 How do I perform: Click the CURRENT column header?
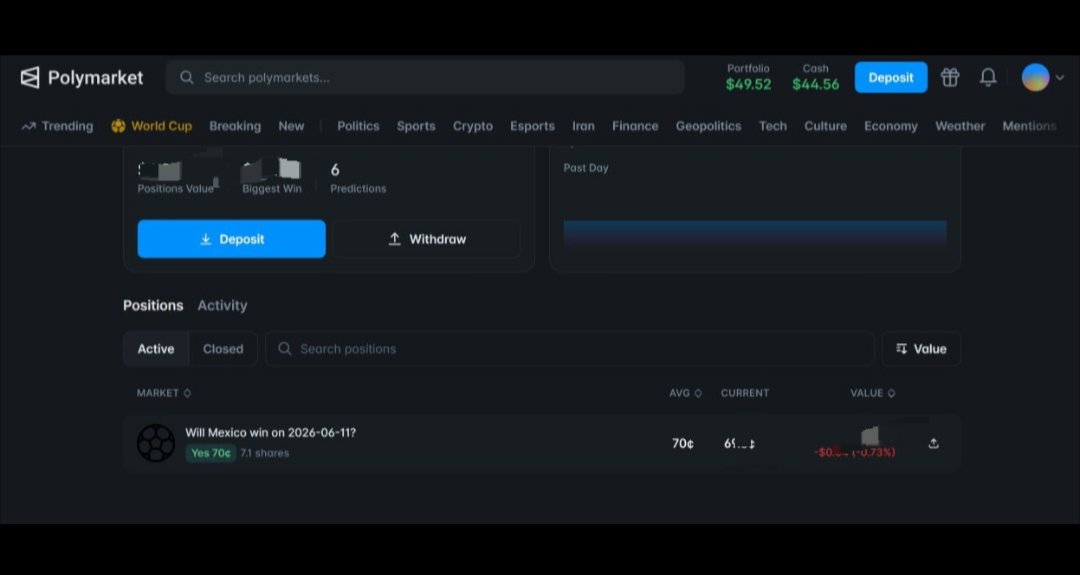coord(745,393)
